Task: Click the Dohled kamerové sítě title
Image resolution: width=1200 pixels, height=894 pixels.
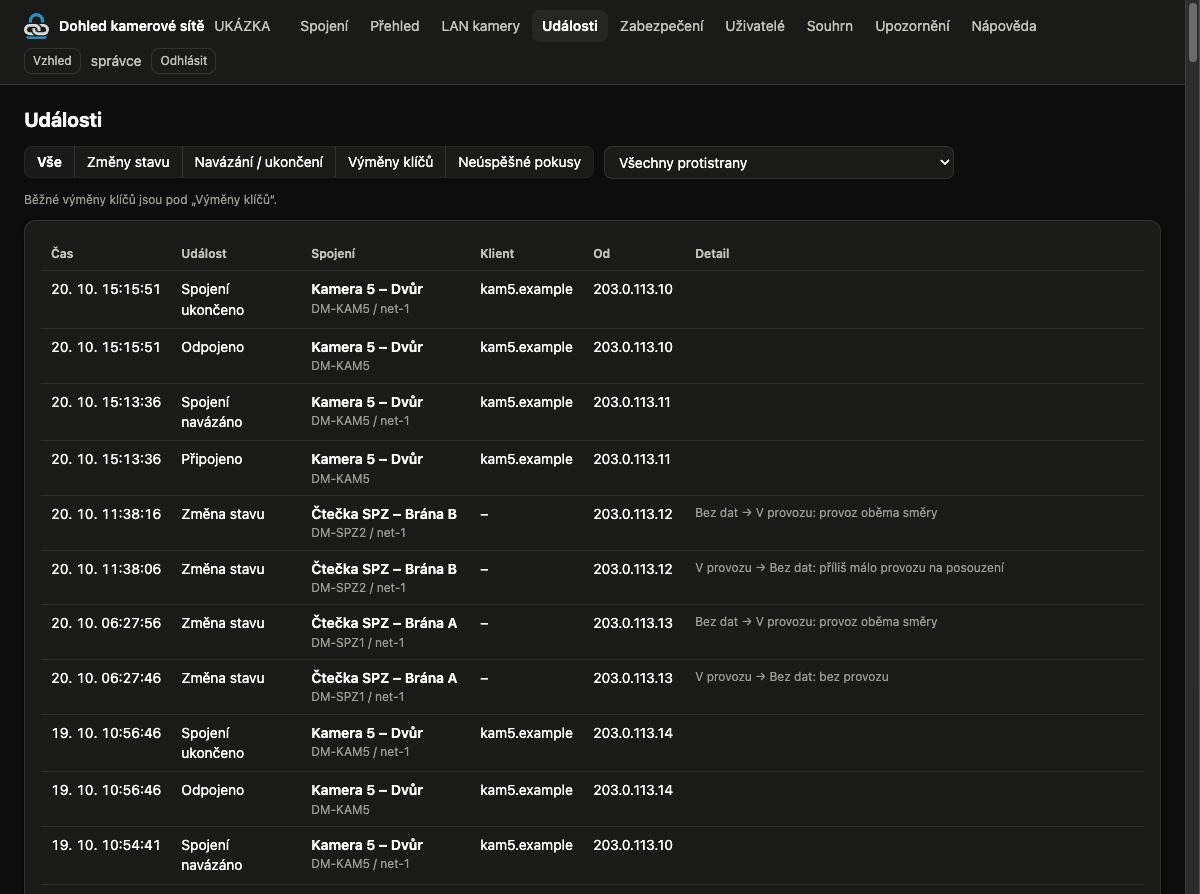Action: pyautogui.click(x=131, y=26)
